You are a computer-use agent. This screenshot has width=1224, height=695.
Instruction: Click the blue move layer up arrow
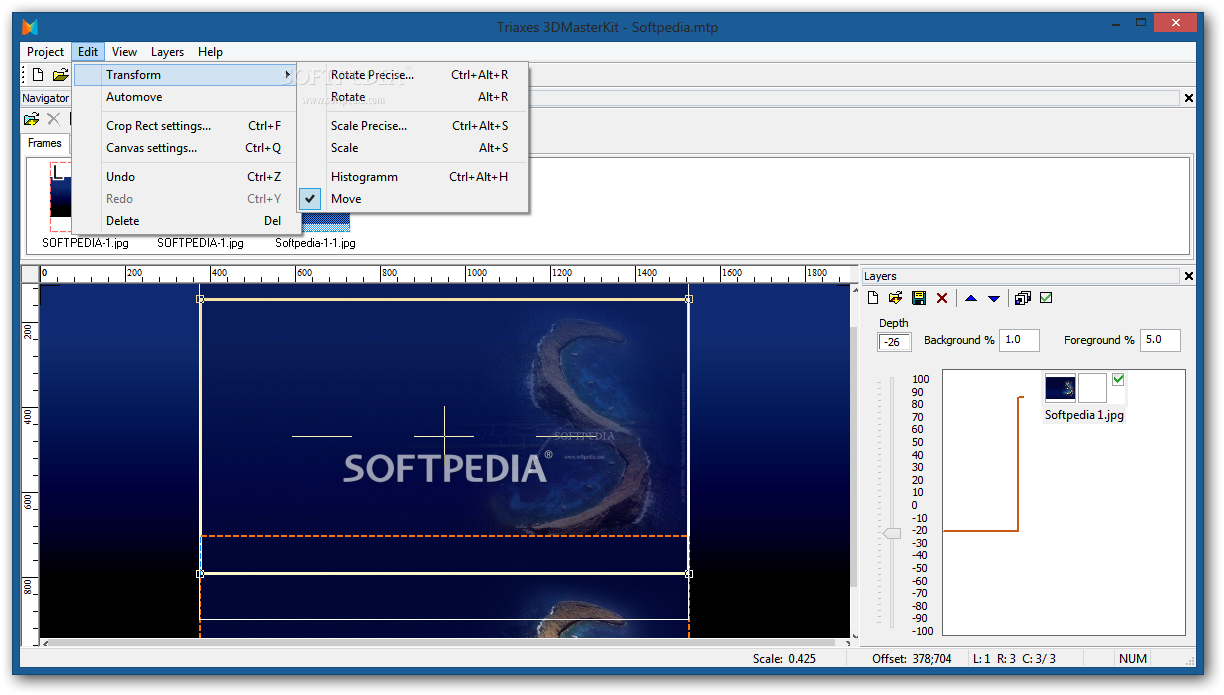(x=971, y=298)
